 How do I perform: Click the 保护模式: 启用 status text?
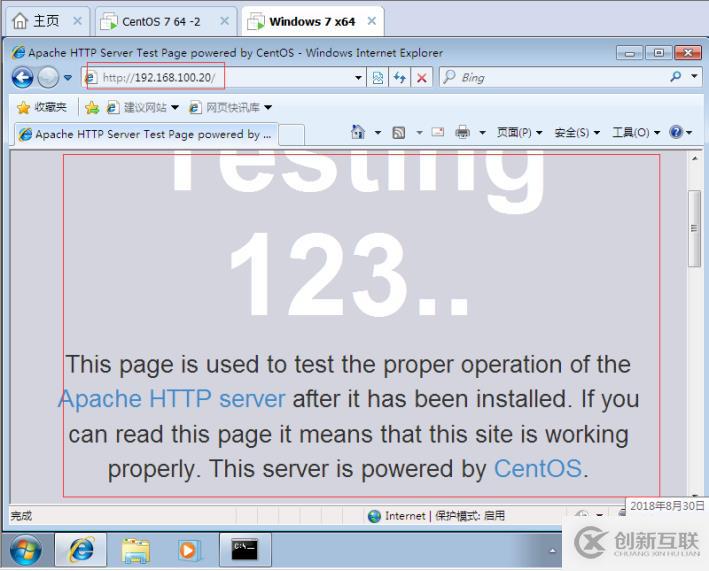pos(470,516)
